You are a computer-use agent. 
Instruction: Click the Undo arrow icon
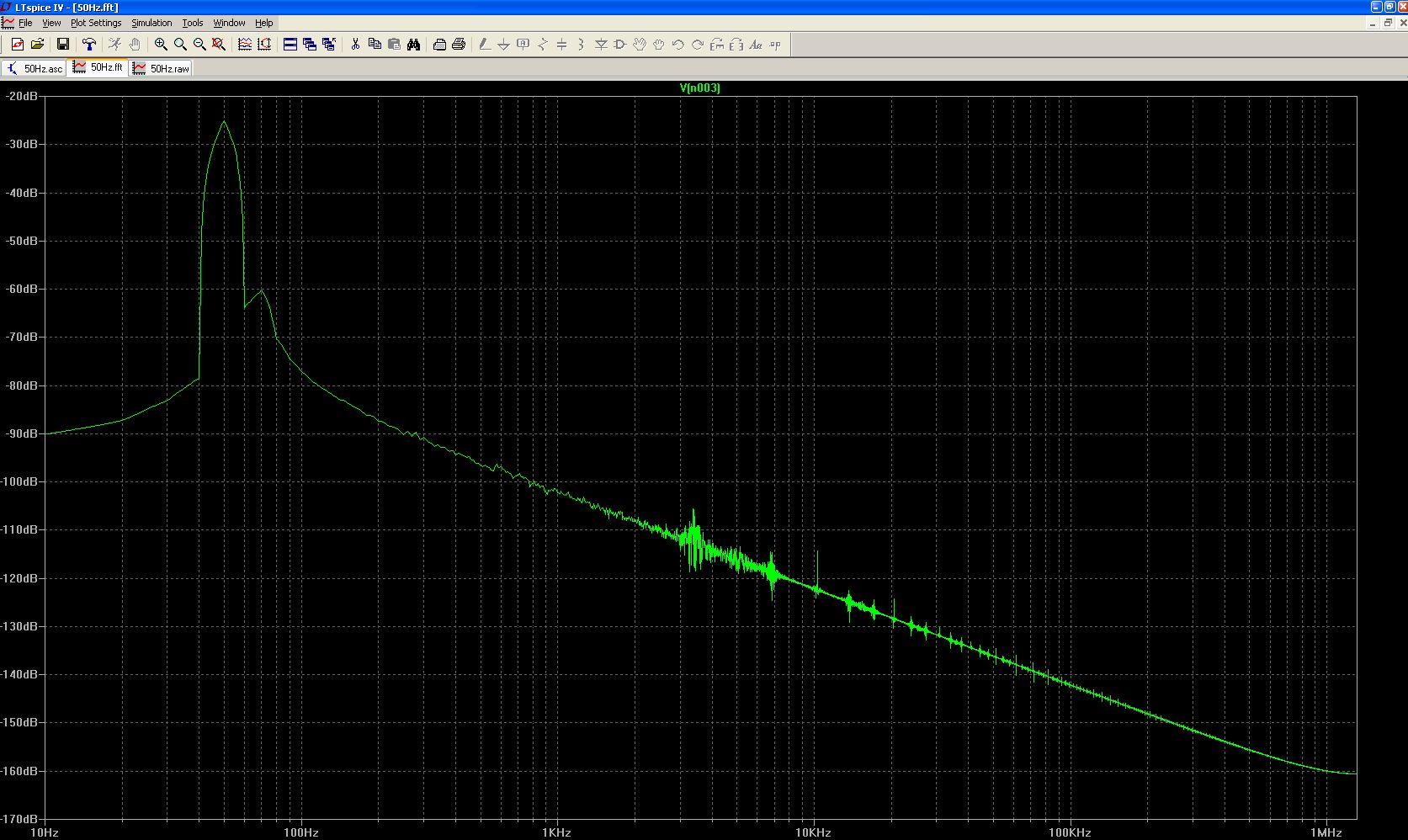[x=678, y=45]
